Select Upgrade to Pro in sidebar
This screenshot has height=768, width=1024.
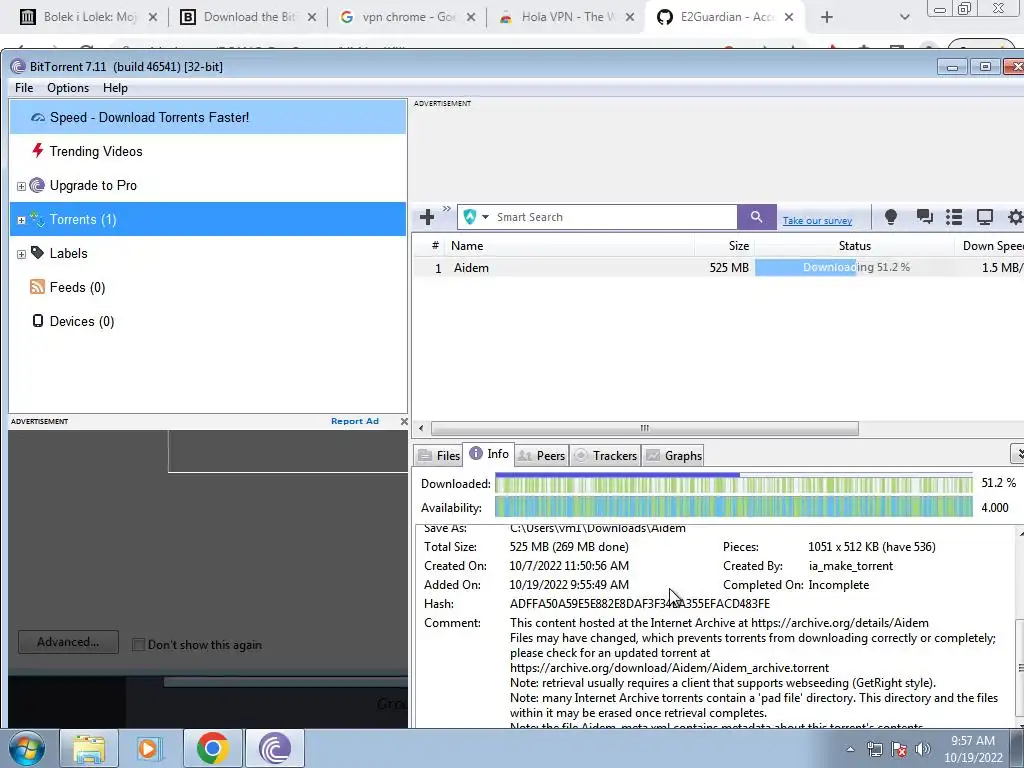coord(208,185)
